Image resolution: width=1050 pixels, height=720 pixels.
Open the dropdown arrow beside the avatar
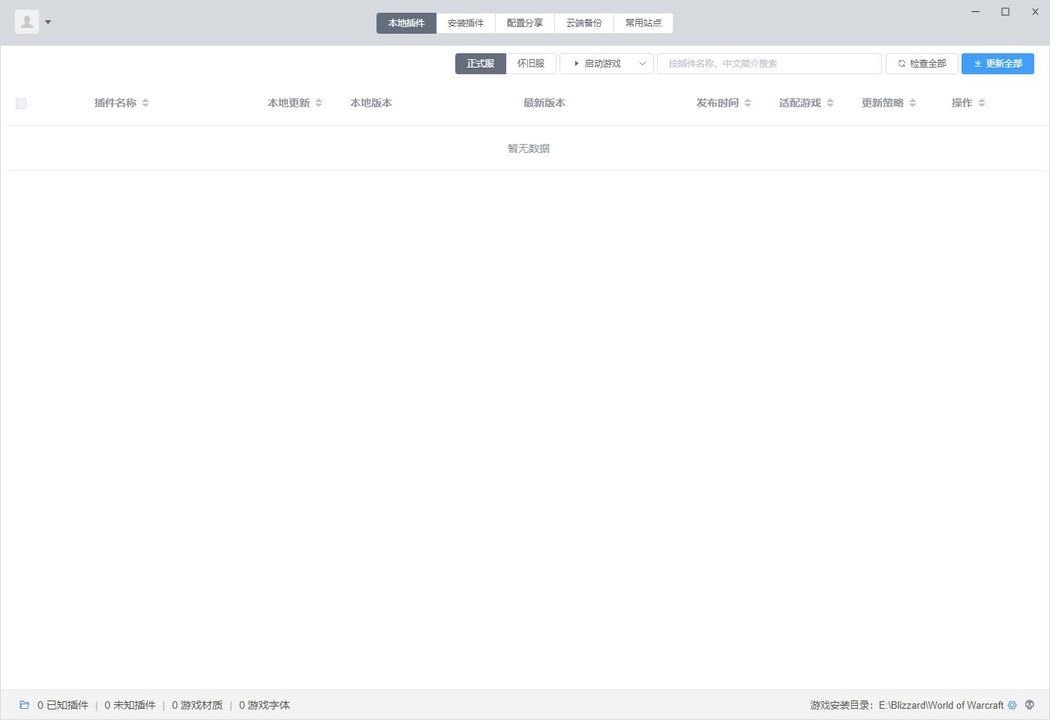point(47,21)
